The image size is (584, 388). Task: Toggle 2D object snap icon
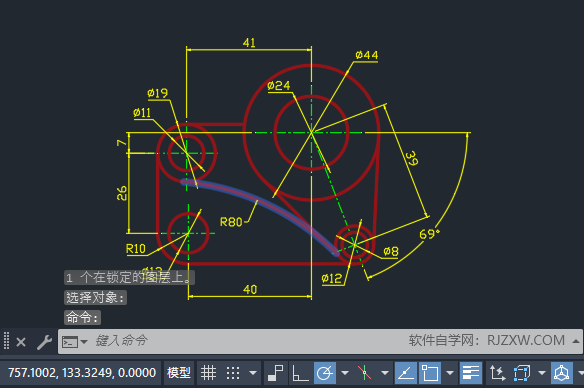(430, 373)
